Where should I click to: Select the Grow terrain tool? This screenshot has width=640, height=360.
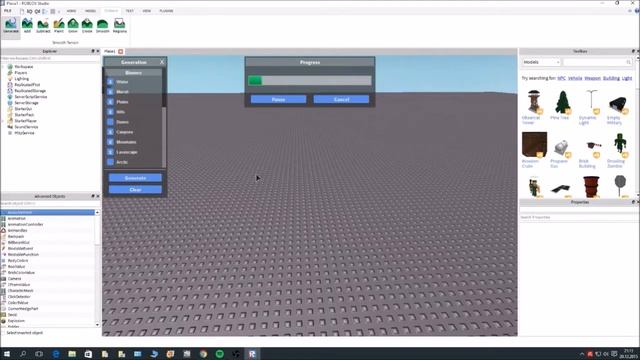73,26
